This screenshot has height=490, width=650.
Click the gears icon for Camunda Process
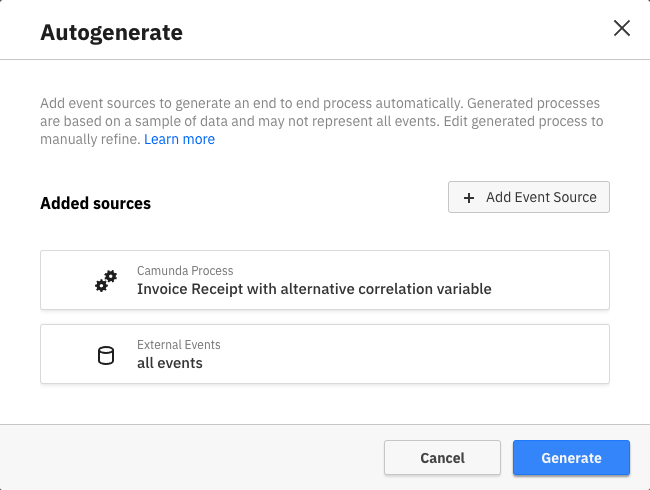106,281
